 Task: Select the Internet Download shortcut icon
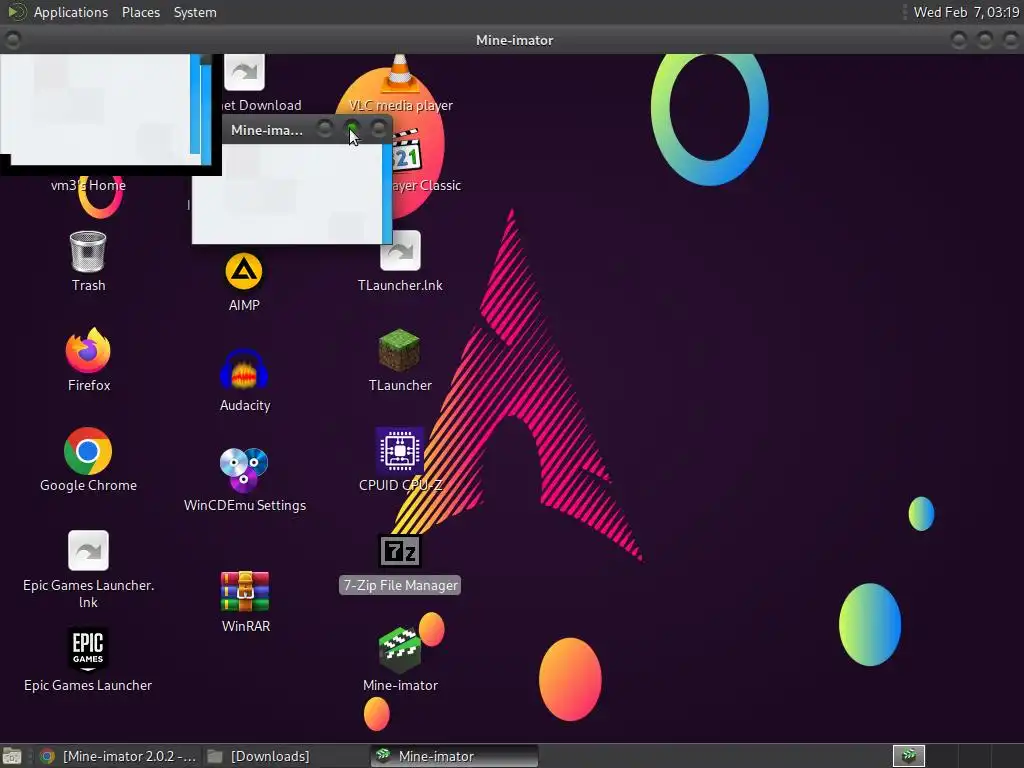pyautogui.click(x=244, y=72)
